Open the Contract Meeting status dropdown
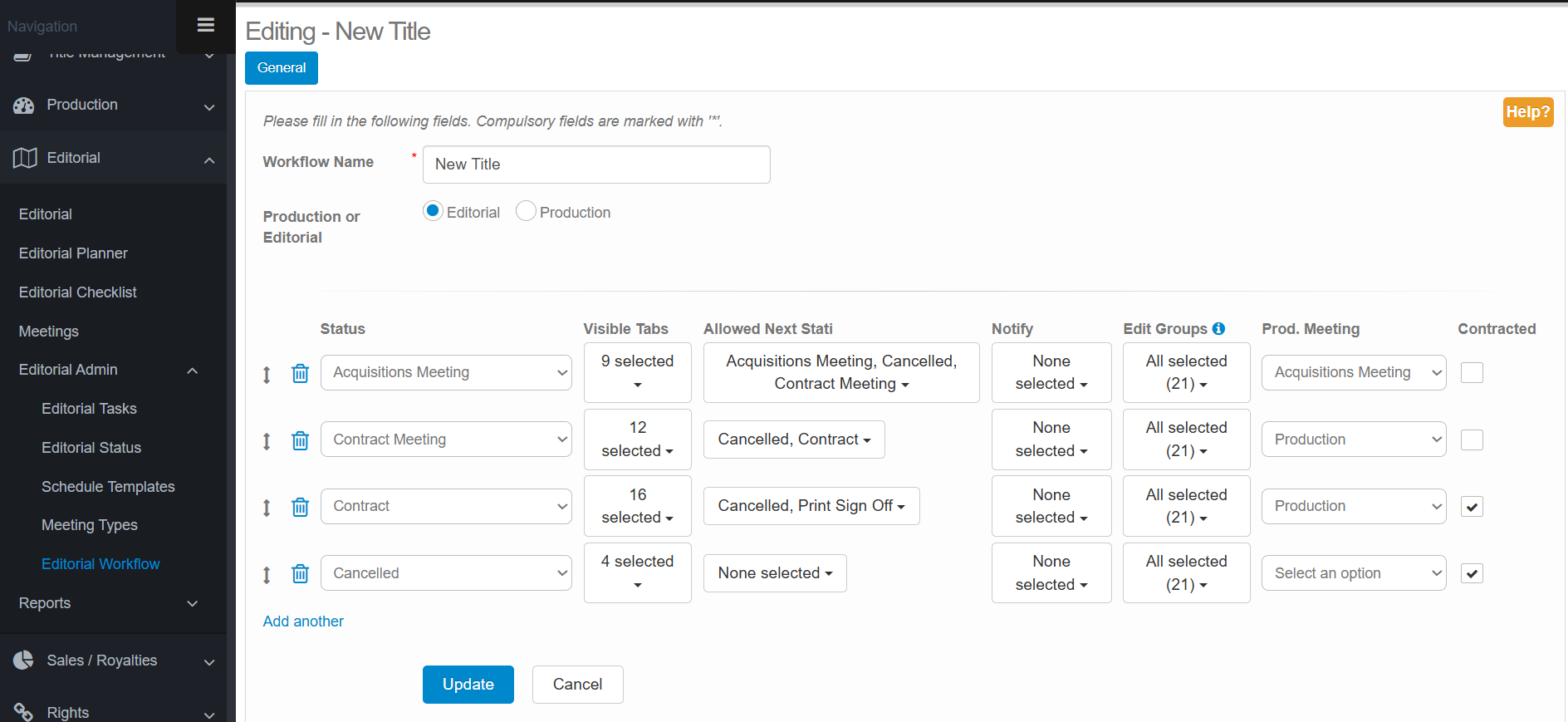1568x722 pixels. click(x=446, y=440)
